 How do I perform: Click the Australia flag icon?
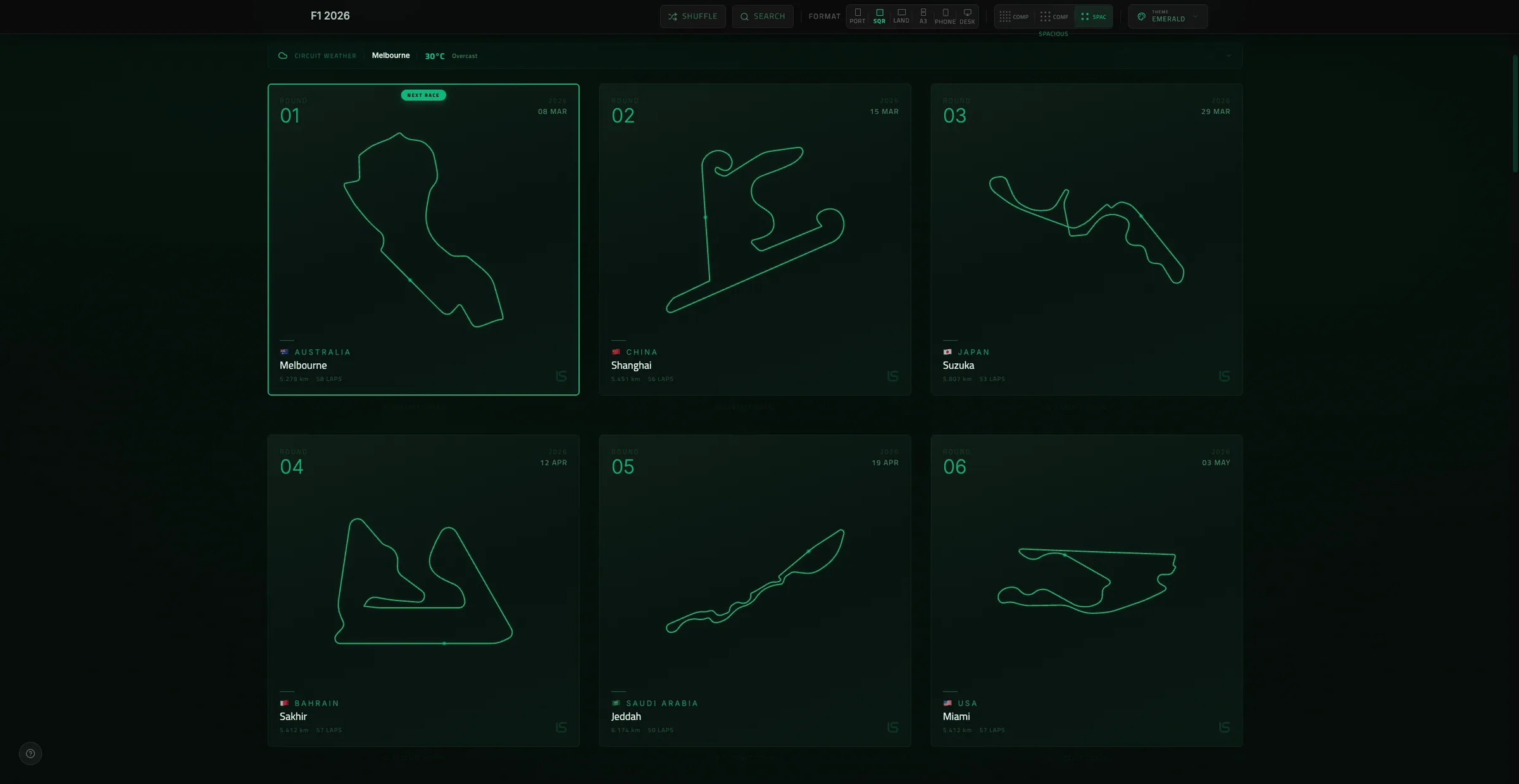[x=284, y=352]
